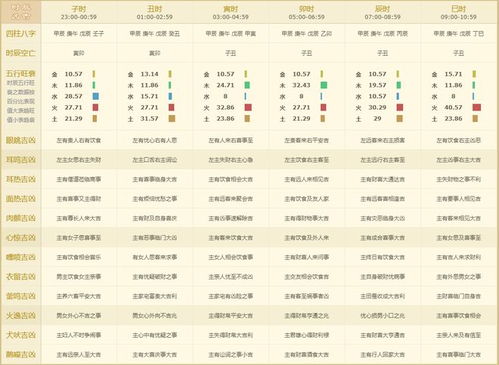Screen dimensions: 499x365
Task: Click the 子丑 cell in the 巳时 column
Action: point(459,53)
